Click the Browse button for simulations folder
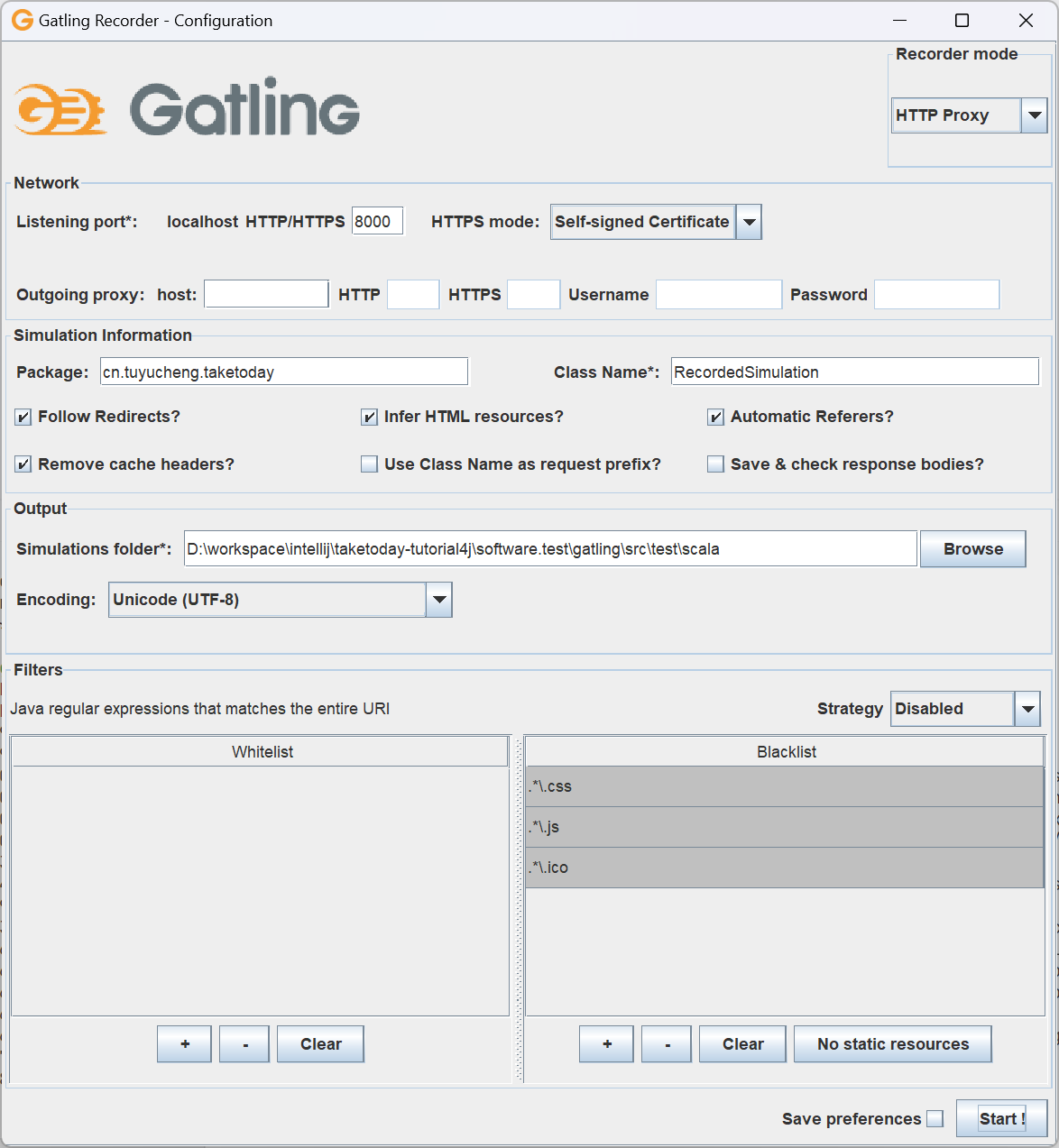This screenshot has height=1148, width=1059. (x=972, y=549)
